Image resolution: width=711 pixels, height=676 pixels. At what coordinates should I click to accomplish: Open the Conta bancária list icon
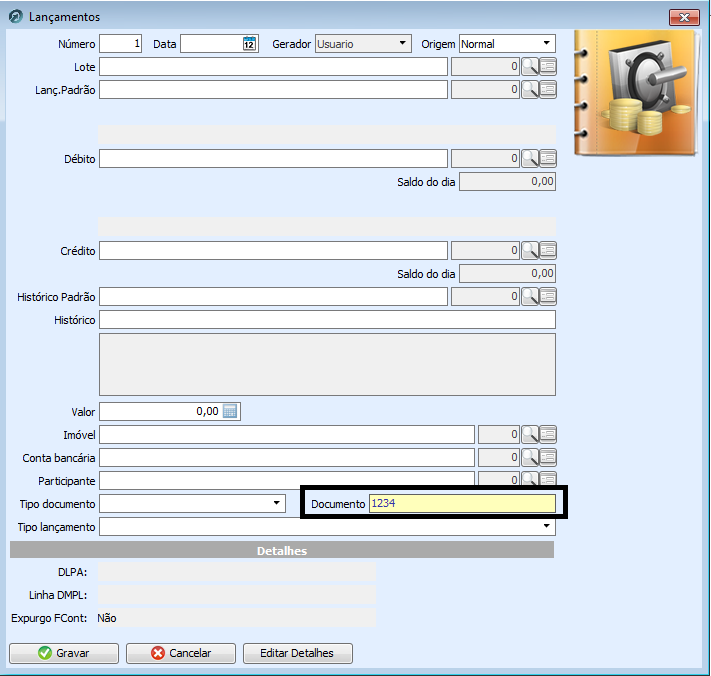(x=548, y=457)
